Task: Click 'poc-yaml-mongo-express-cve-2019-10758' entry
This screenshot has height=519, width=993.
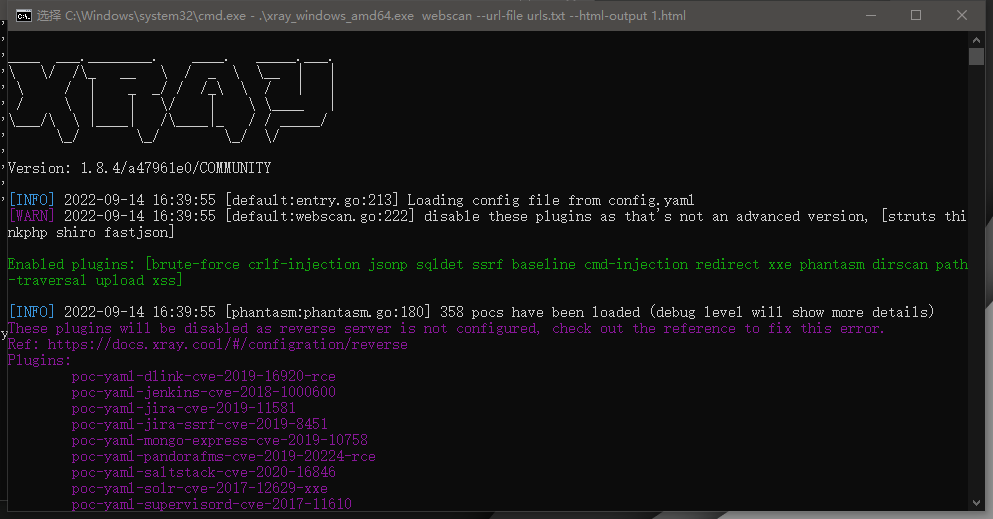Action: pos(220,441)
